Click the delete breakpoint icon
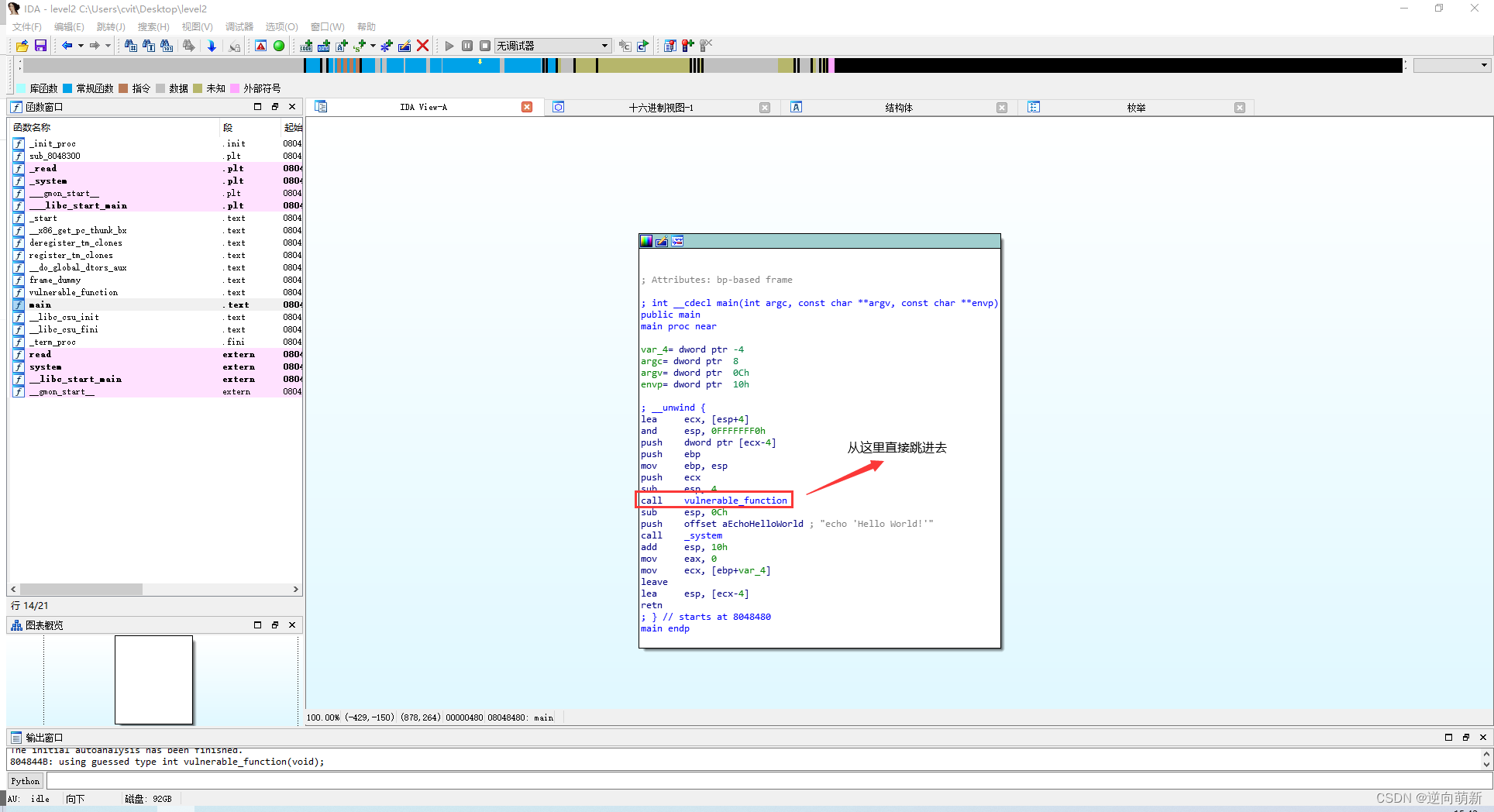The image size is (1494, 812). coord(706,46)
